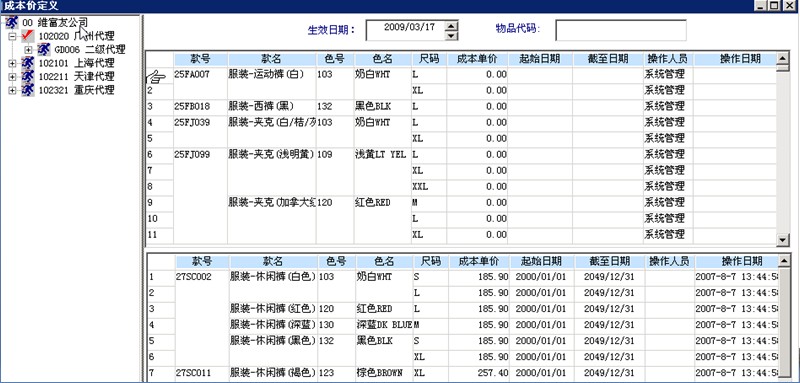Click the runner icon for GD006 二级代理
The height and width of the screenshot is (383, 800).
(x=44, y=49)
